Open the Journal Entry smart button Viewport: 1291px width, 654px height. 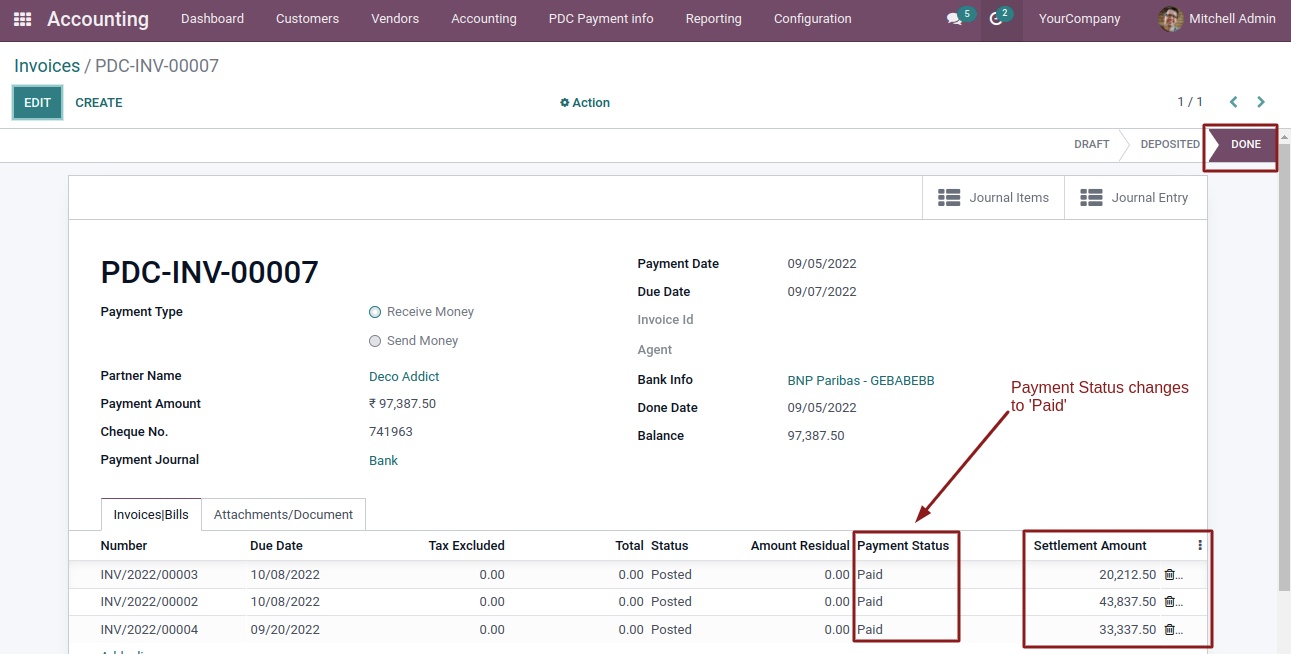(1135, 198)
